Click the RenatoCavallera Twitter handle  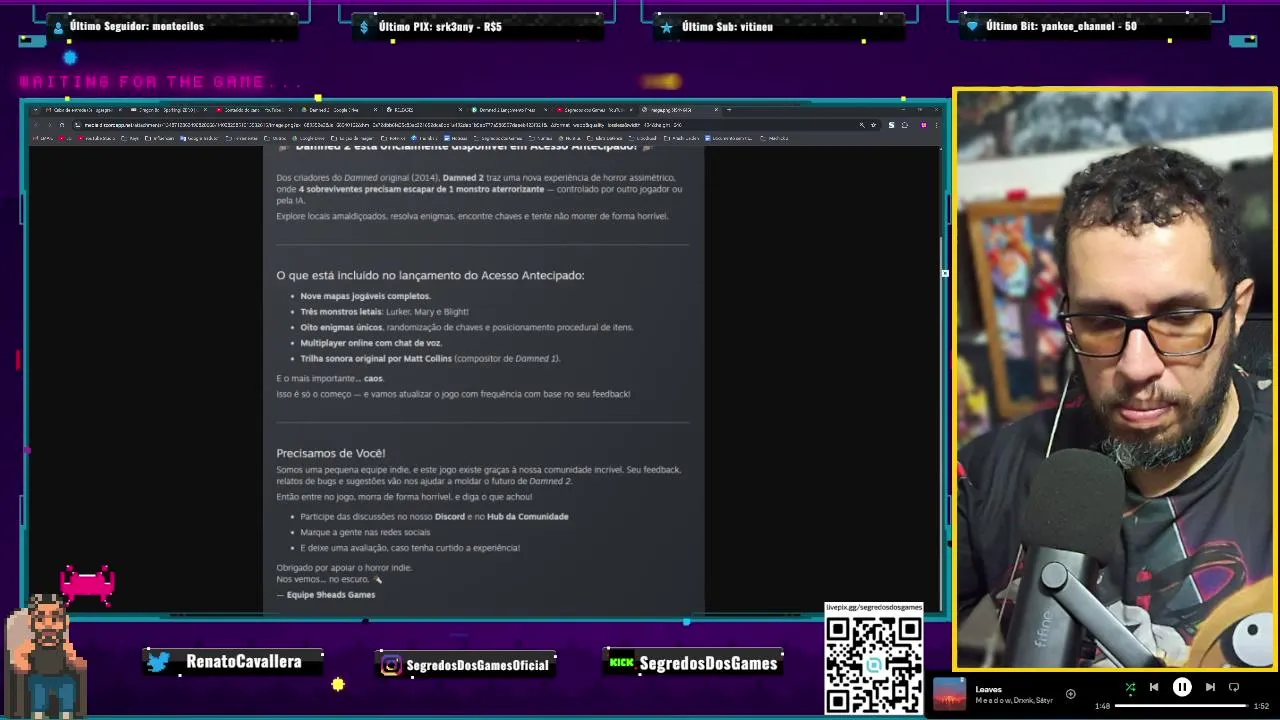pyautogui.click(x=244, y=662)
